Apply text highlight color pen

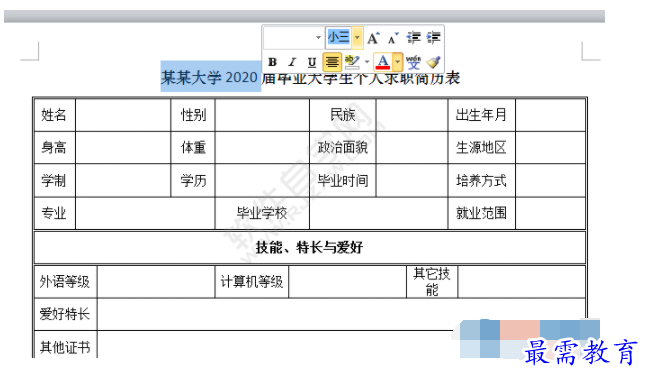pyautogui.click(x=352, y=62)
